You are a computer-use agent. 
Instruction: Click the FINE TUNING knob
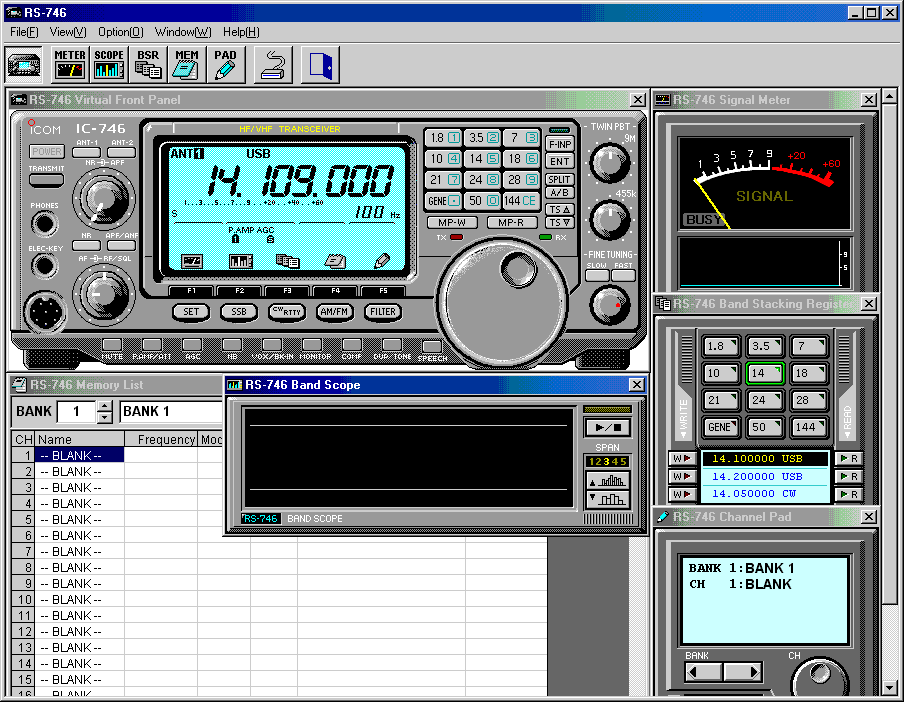click(609, 305)
